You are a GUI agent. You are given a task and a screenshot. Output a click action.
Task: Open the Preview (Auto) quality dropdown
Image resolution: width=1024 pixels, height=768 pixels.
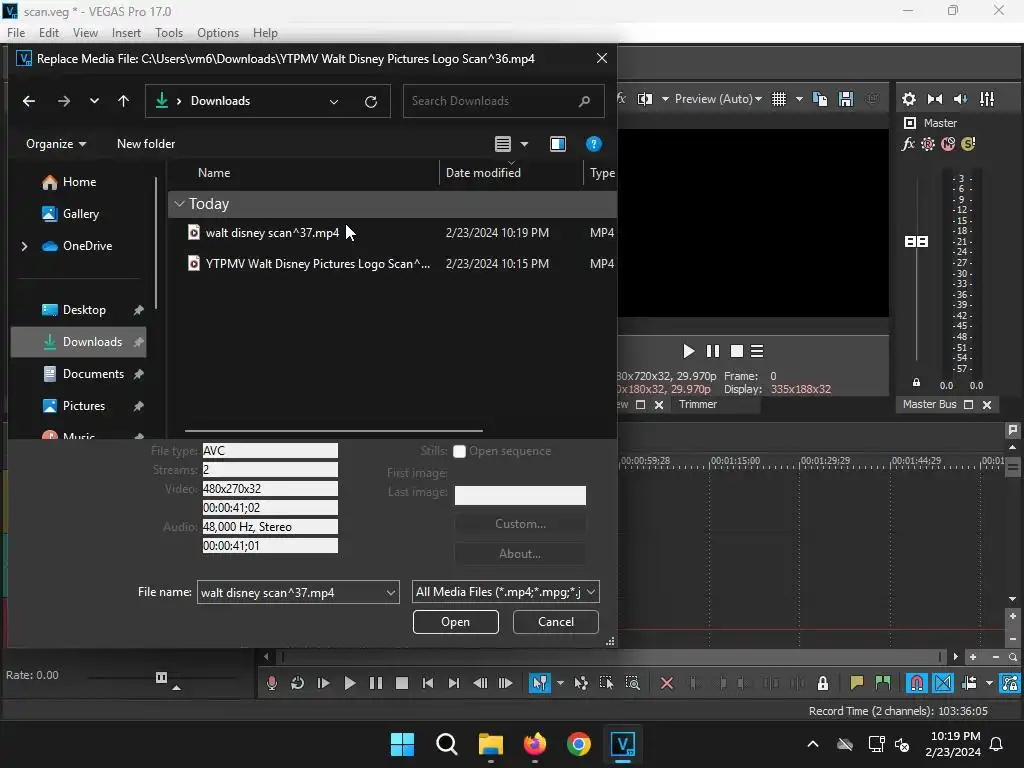(x=718, y=99)
